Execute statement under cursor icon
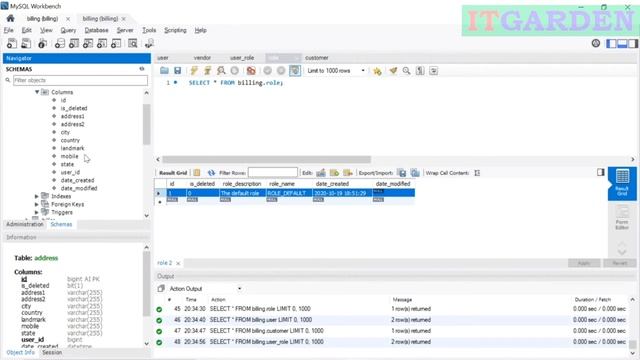Viewport: 640px width, 360px height. pyautogui.click(x=207, y=71)
